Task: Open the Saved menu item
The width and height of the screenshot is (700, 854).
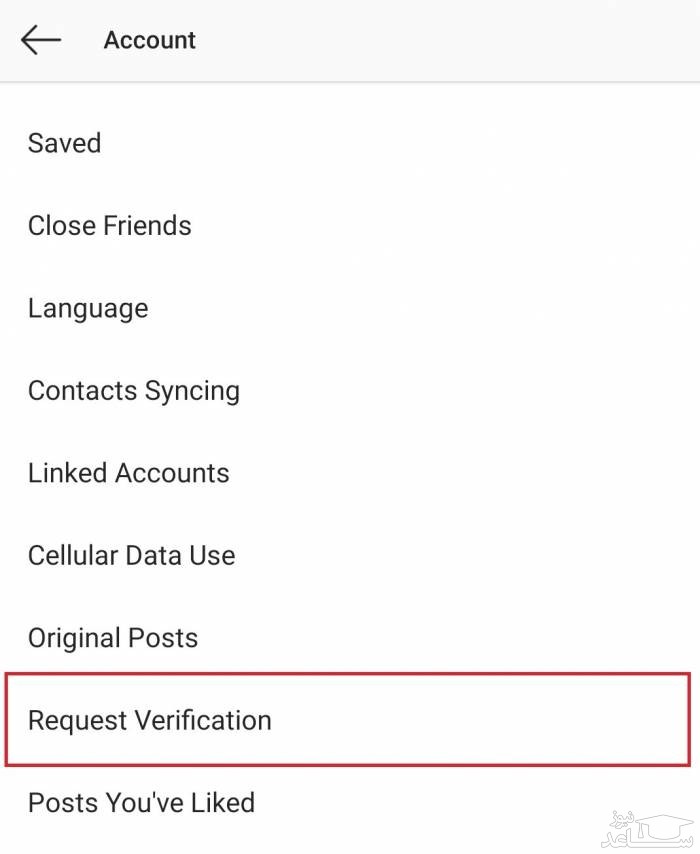Action: [x=64, y=143]
